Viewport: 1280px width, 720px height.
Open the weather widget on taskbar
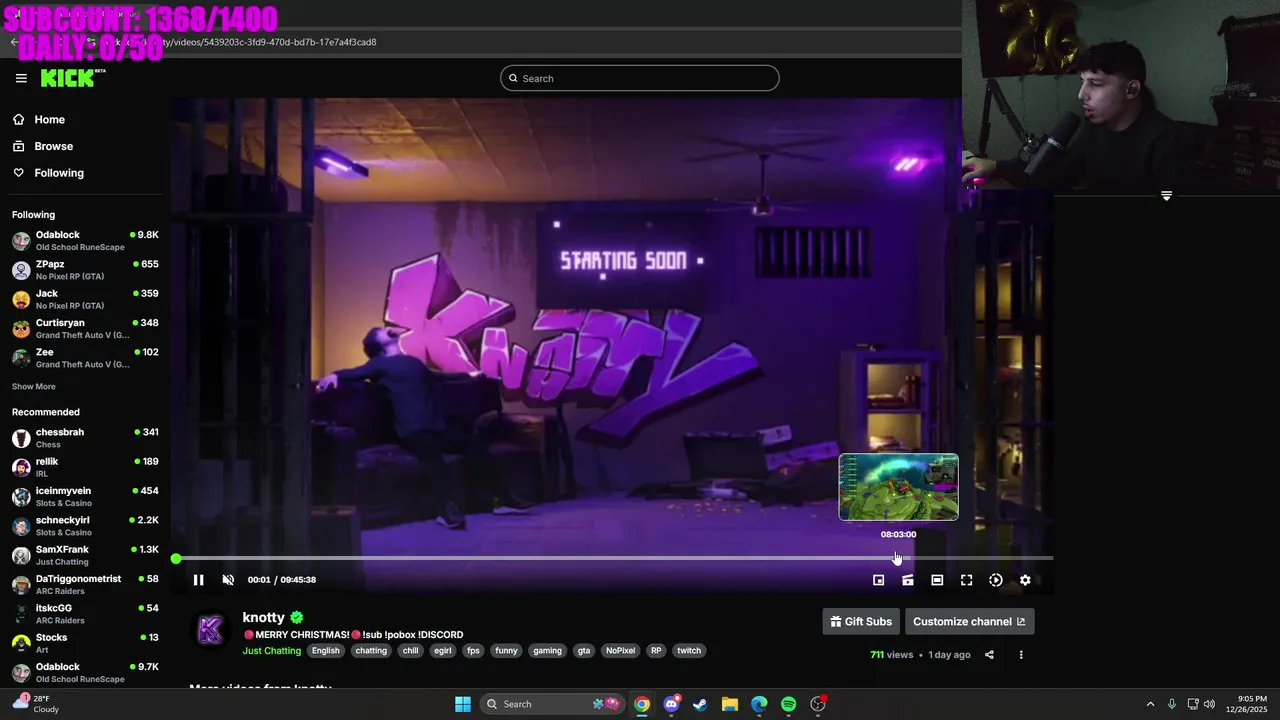[35, 704]
